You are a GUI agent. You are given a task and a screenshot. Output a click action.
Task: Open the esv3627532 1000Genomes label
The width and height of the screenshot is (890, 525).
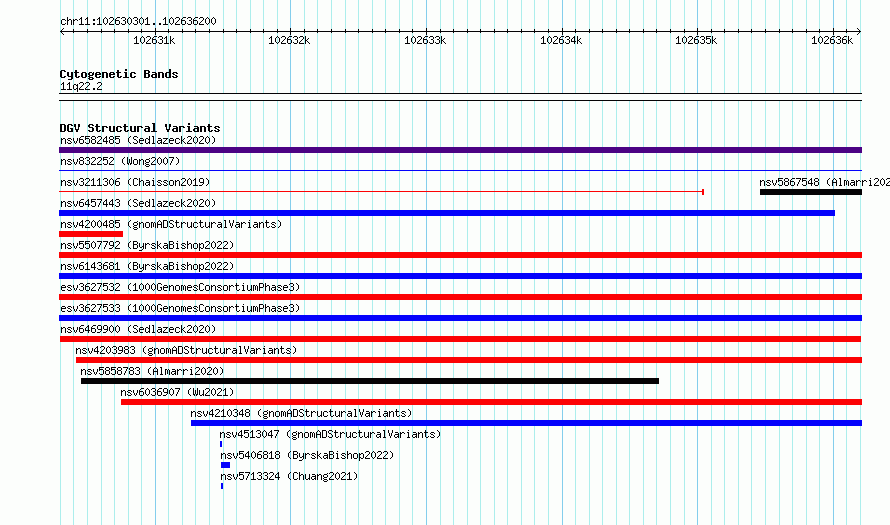[x=180, y=287]
